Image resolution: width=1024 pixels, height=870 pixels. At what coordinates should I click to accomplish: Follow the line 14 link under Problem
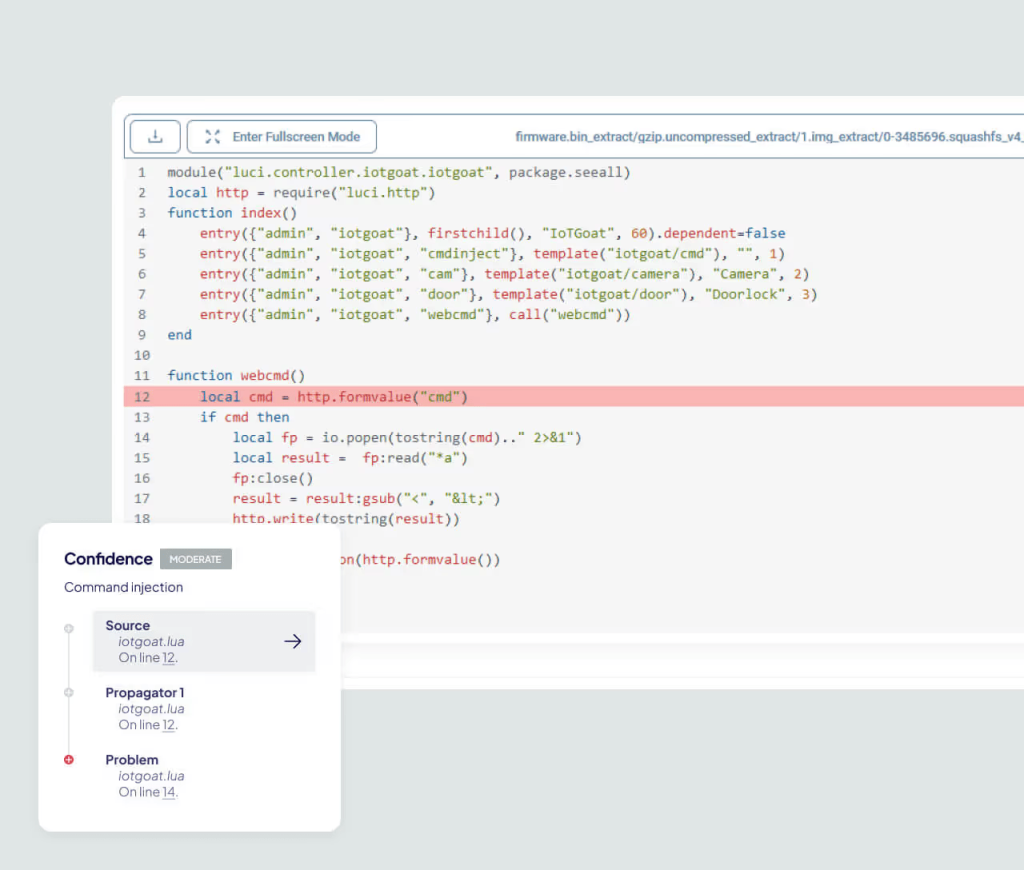click(x=169, y=792)
